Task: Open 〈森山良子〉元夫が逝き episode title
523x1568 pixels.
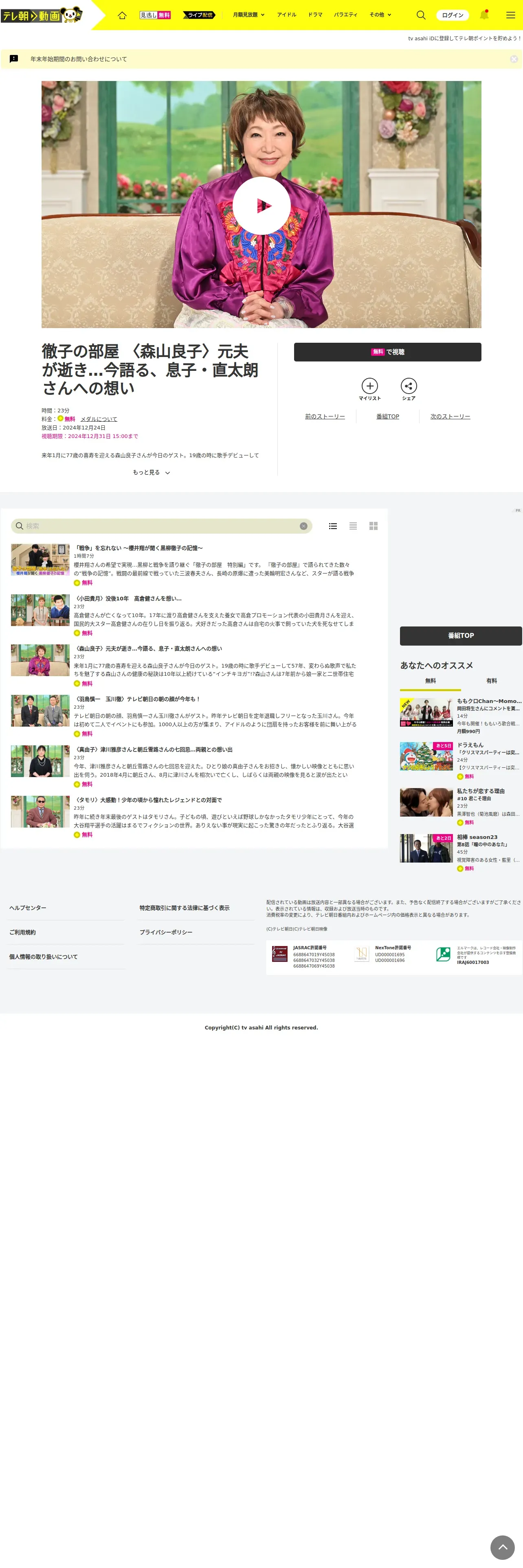Action: click(148, 649)
